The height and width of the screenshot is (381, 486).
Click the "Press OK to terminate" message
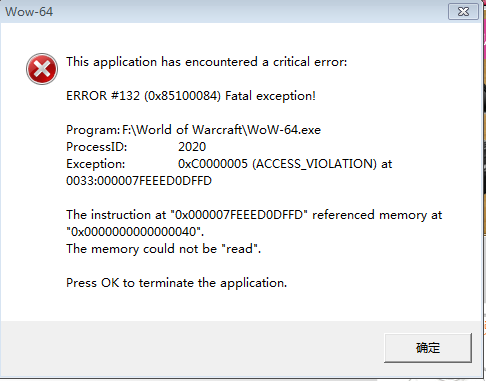[x=176, y=283]
